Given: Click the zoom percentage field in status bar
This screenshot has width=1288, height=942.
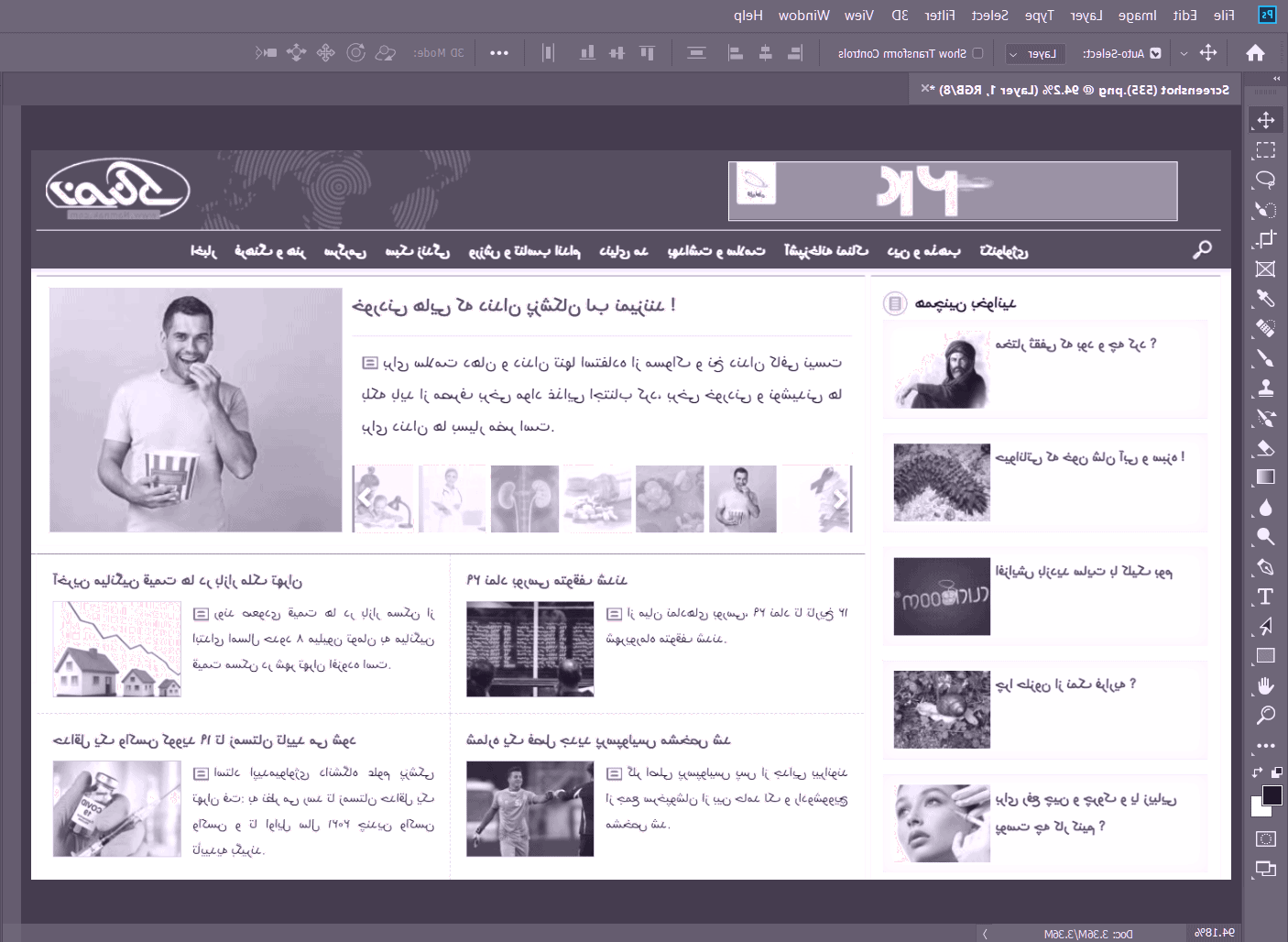Looking at the screenshot, I should pyautogui.click(x=1217, y=933).
